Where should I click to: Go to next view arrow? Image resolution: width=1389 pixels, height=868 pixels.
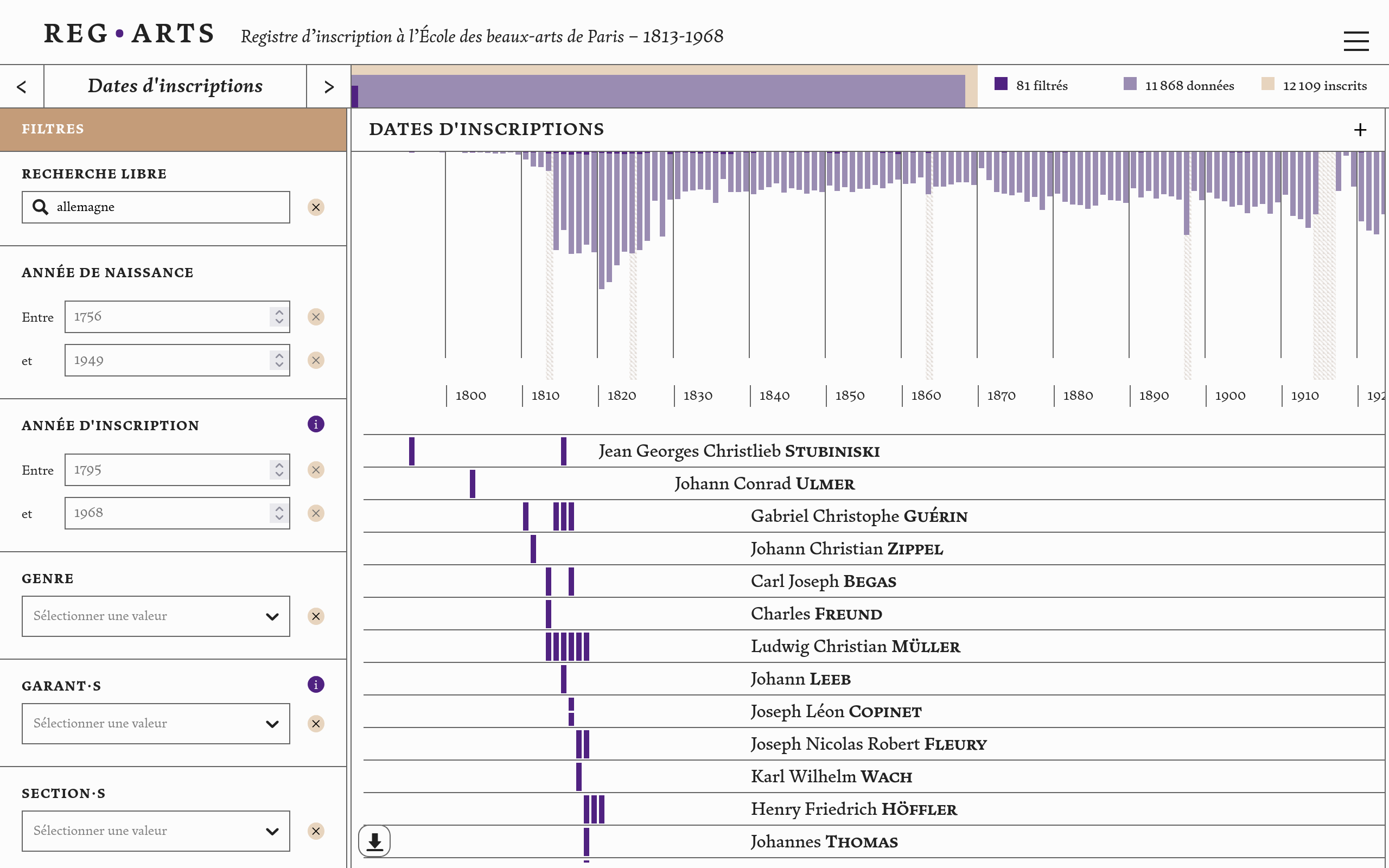tap(329, 87)
